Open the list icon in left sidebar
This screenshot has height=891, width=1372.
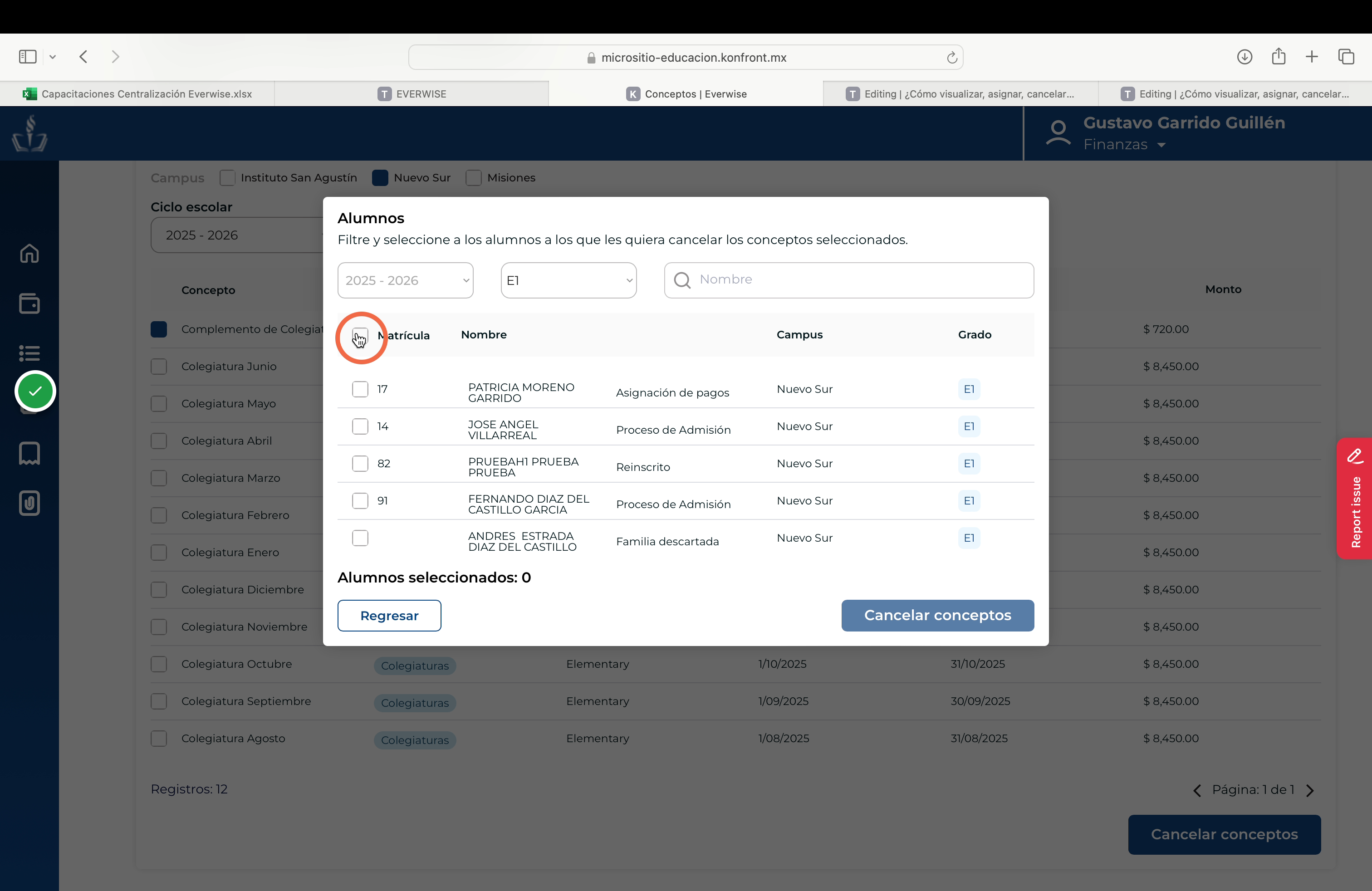(x=29, y=352)
